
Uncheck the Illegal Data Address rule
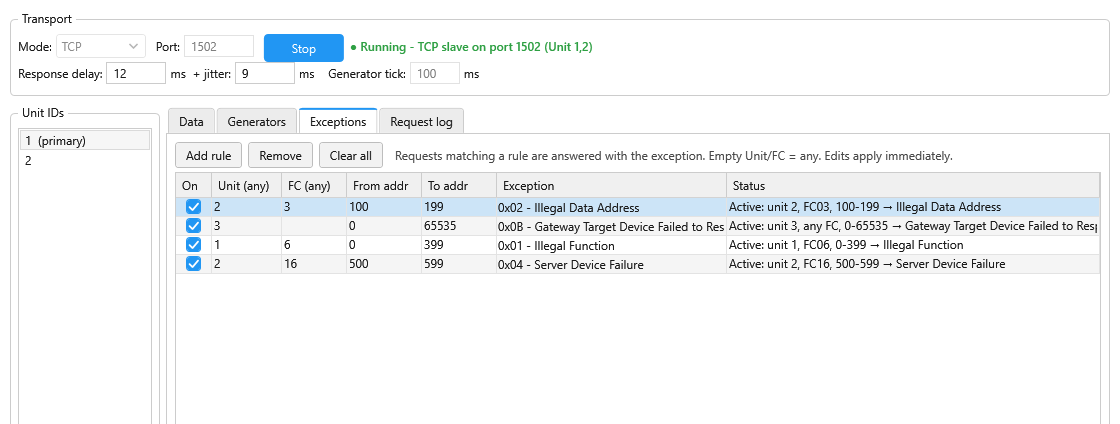coord(194,207)
